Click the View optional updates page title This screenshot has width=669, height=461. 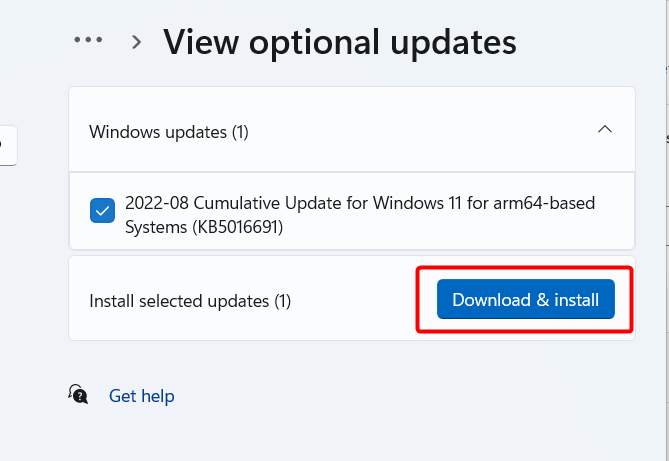coord(340,42)
